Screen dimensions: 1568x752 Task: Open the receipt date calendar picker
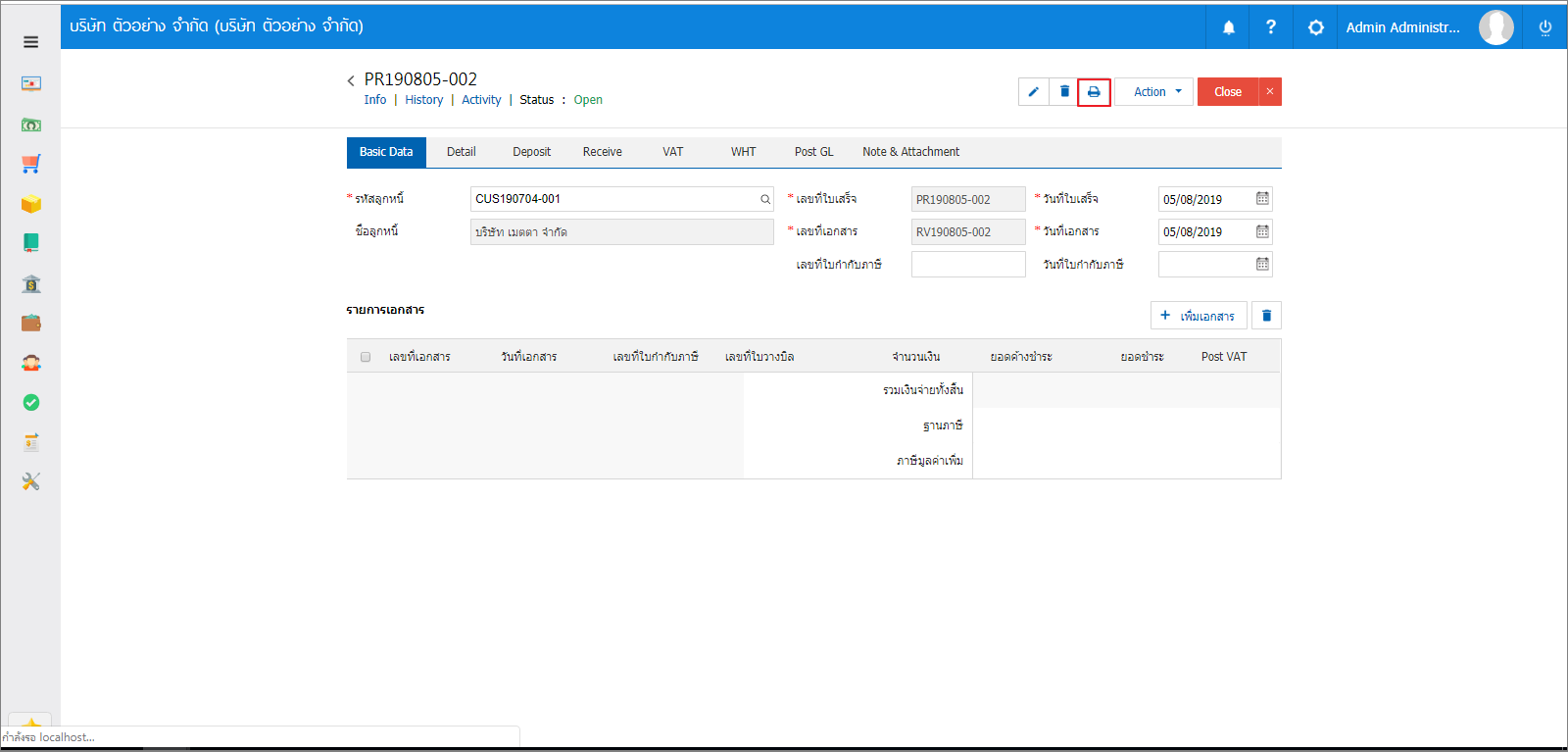click(1262, 199)
